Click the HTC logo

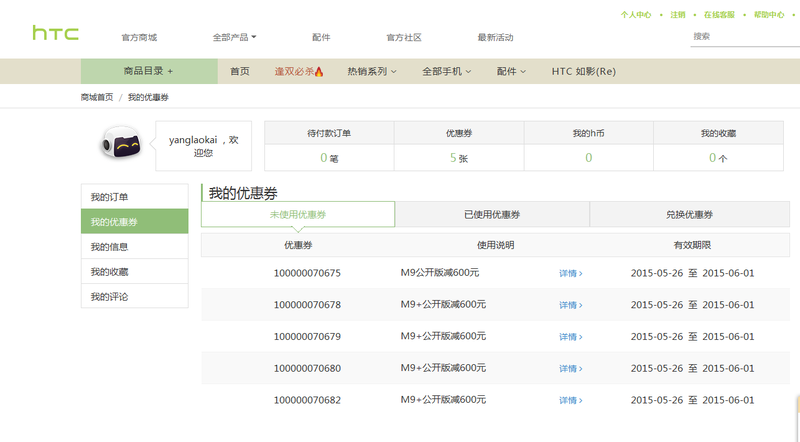pos(56,33)
